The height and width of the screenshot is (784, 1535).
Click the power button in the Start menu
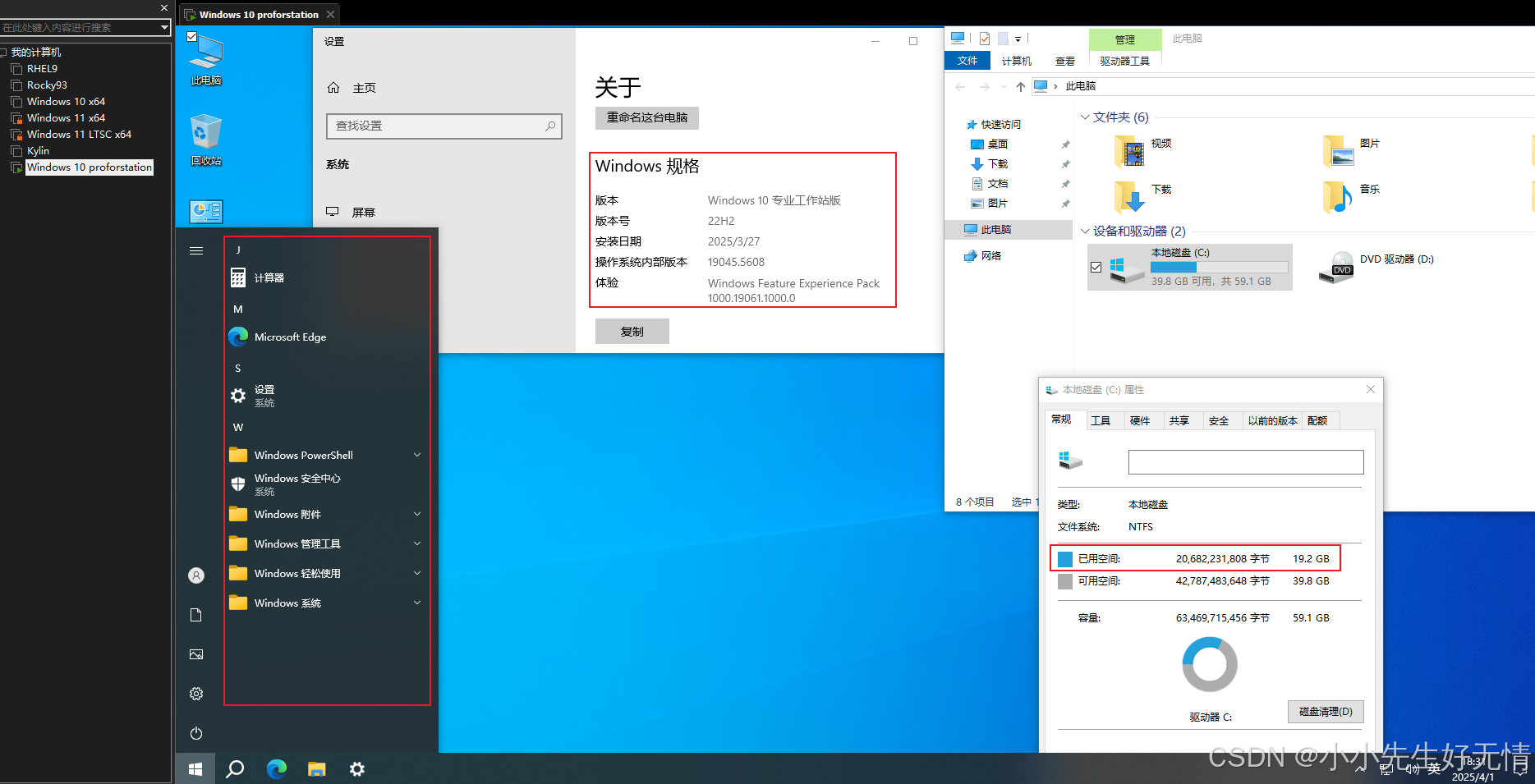pos(195,733)
